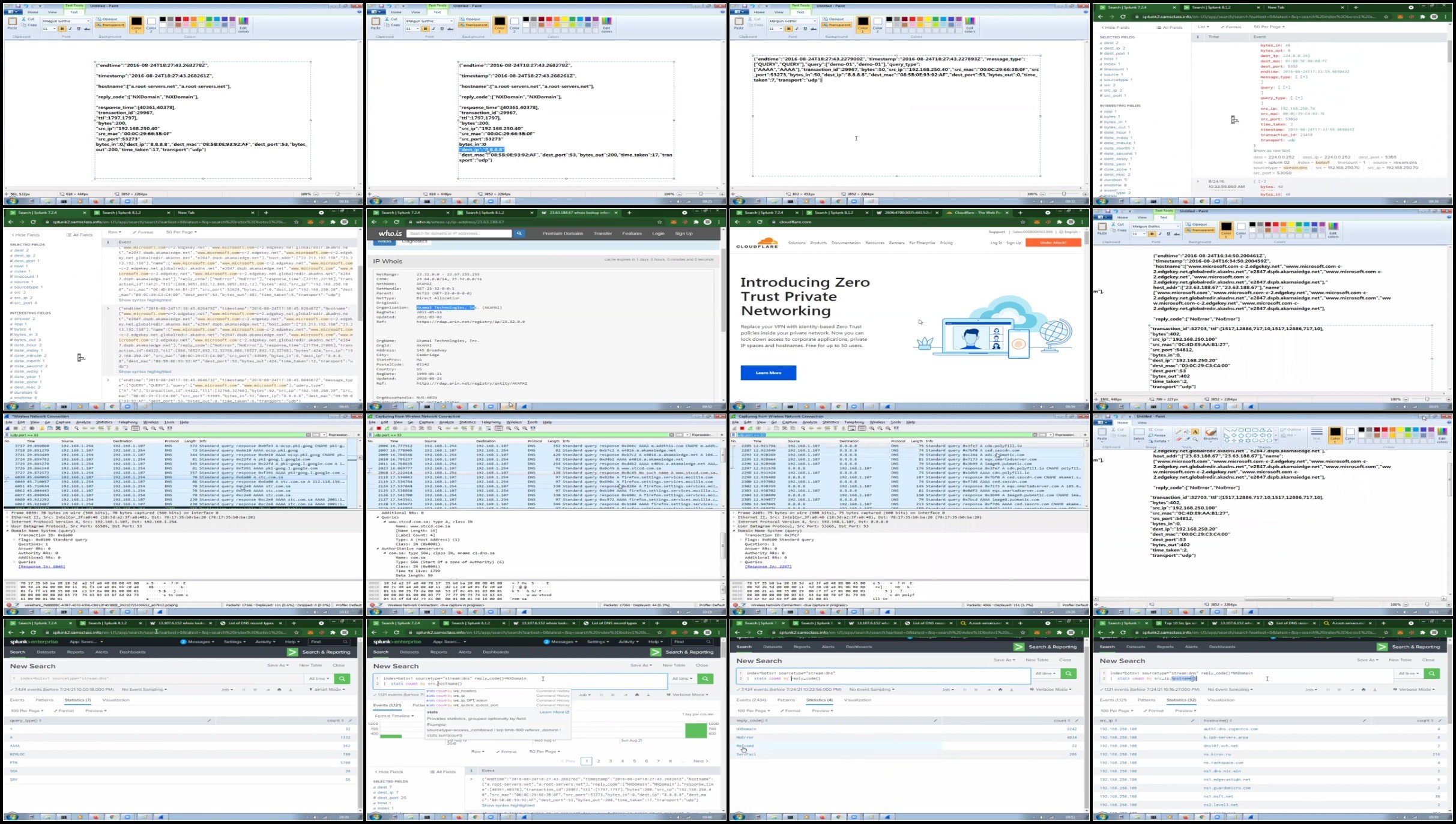This screenshot has width=1456, height=824.
Task: Open Datasets in Statistics (7) Splunk window navigation
Action: point(46,652)
